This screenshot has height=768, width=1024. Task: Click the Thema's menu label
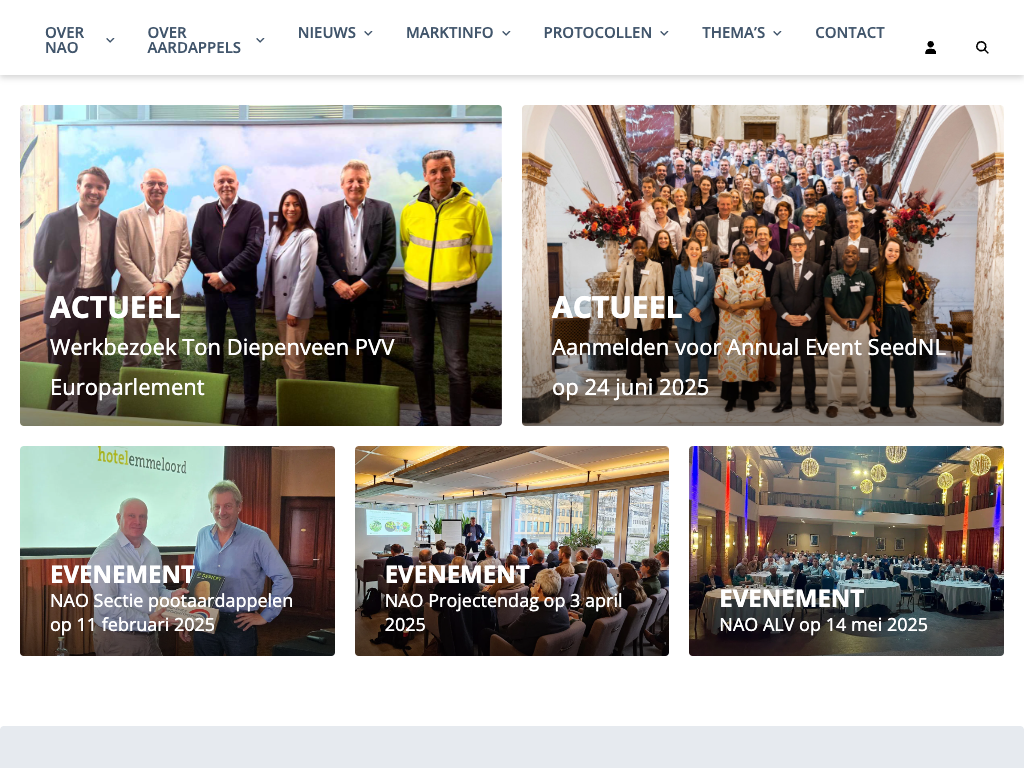click(733, 33)
